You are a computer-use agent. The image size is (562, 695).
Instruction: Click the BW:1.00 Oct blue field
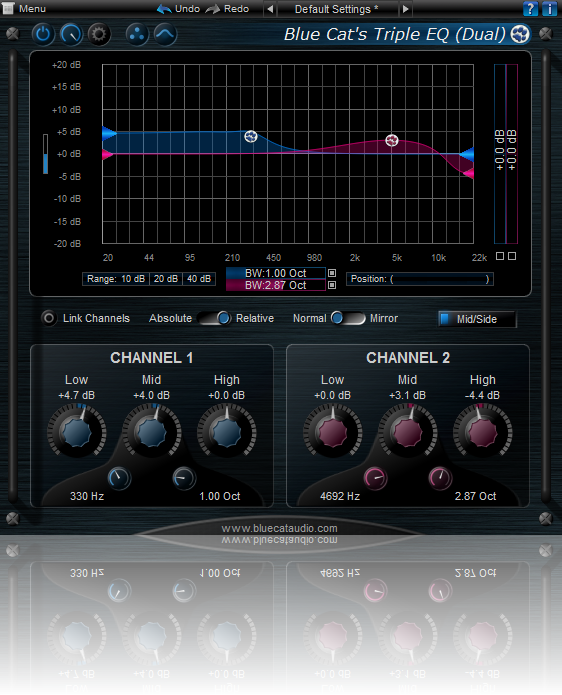(x=276, y=273)
